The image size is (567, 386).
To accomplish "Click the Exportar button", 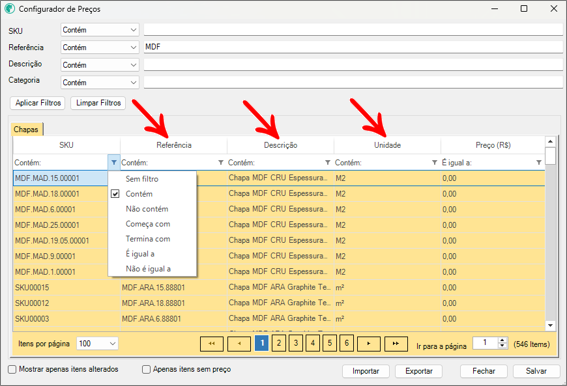I will tap(419, 371).
